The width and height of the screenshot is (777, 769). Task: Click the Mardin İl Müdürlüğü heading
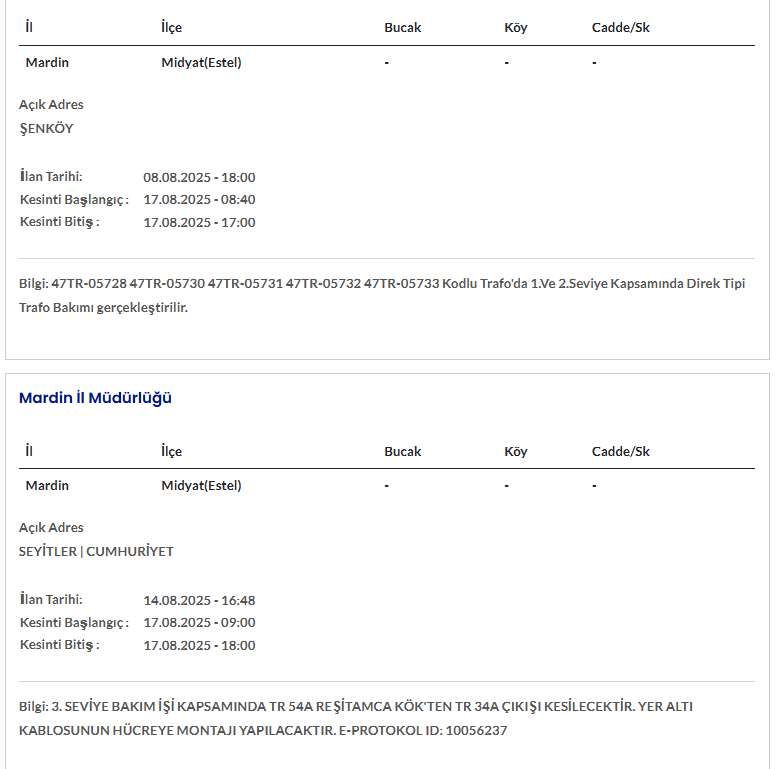click(x=95, y=398)
